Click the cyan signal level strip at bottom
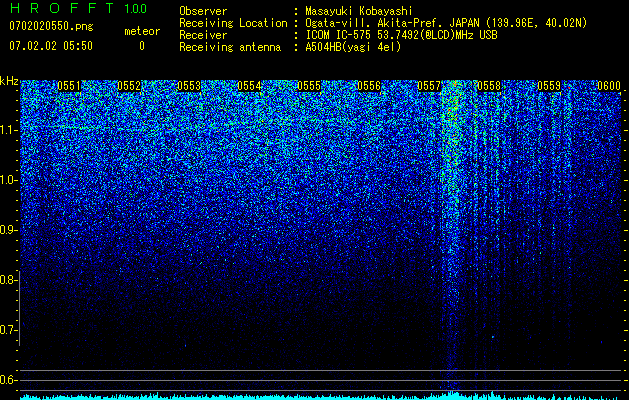 pos(321,397)
